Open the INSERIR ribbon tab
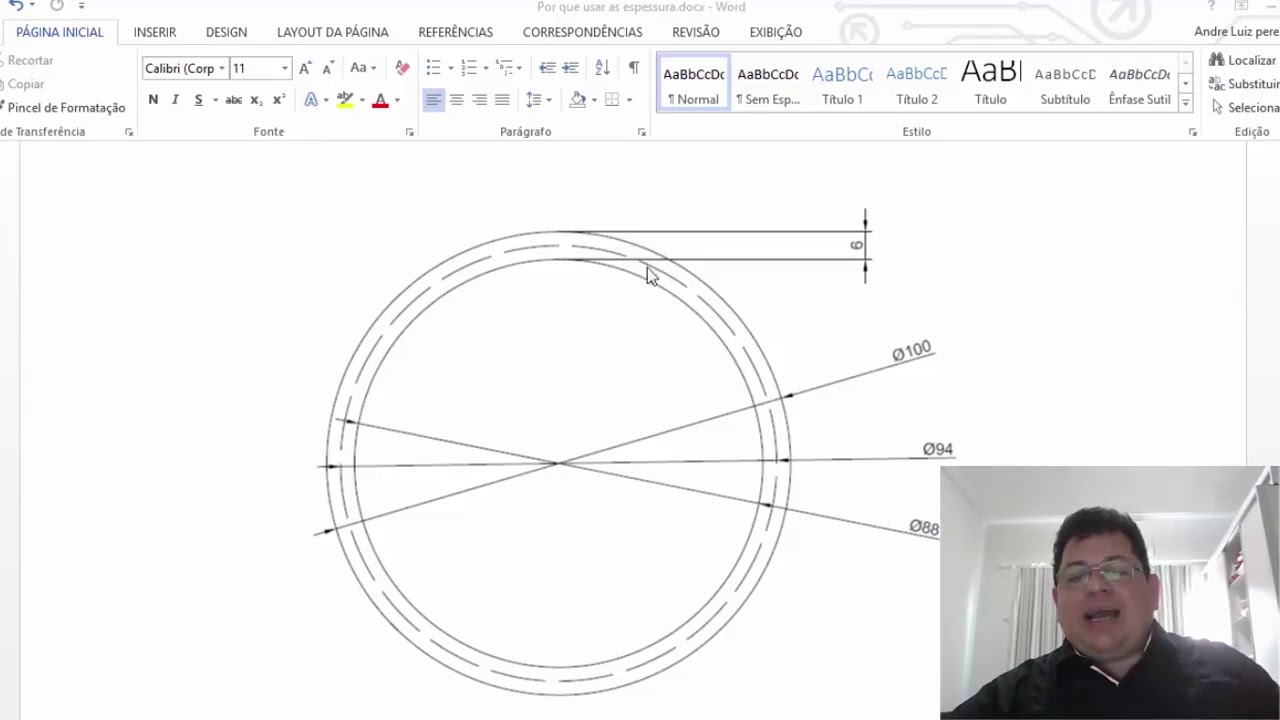The width and height of the screenshot is (1280, 720). point(155,32)
